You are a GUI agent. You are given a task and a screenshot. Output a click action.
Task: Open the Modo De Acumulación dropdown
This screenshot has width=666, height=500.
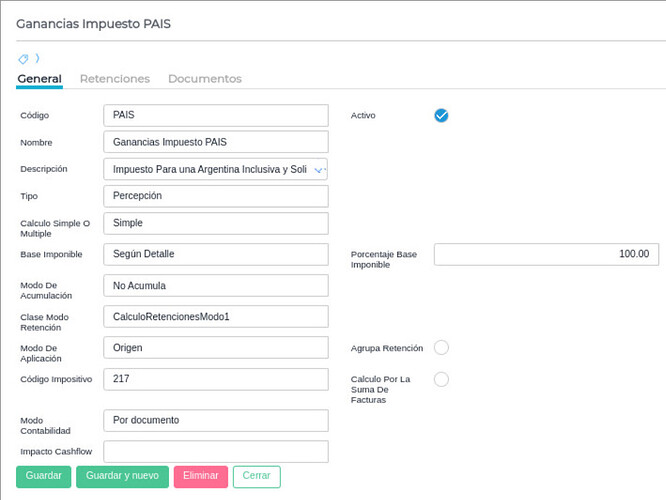click(215, 285)
